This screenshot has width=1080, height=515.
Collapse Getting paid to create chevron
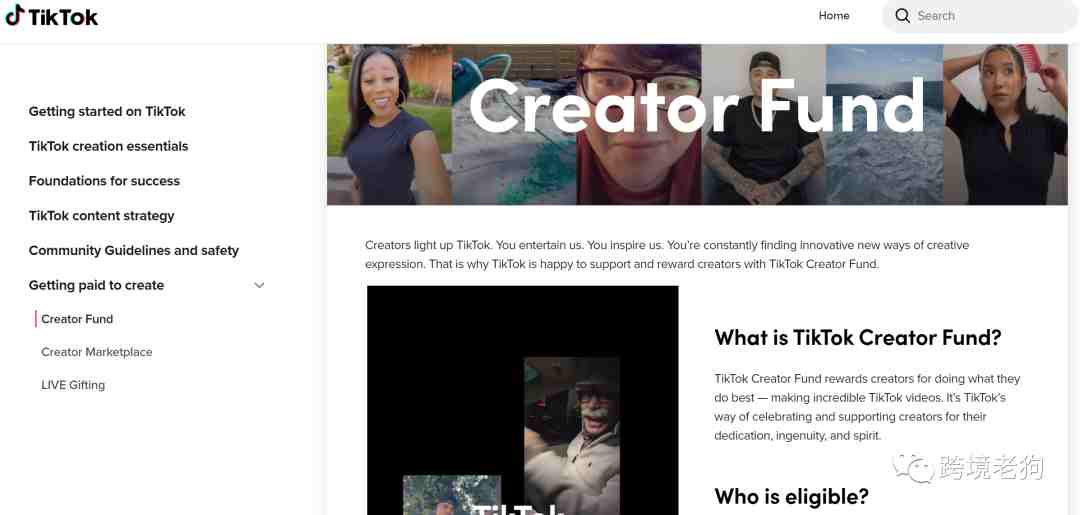coord(260,285)
